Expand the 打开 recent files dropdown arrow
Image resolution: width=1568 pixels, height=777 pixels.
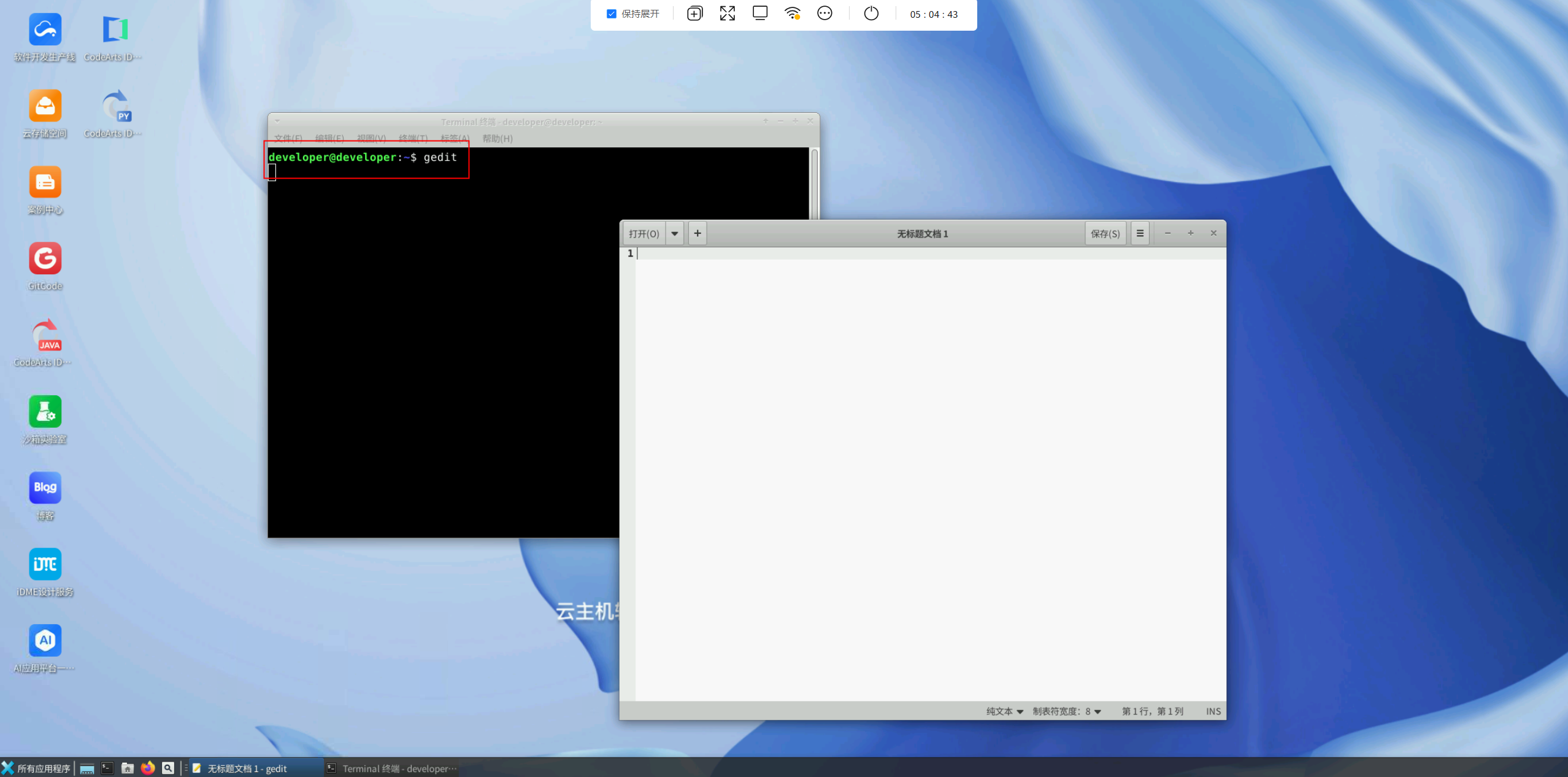(x=674, y=233)
